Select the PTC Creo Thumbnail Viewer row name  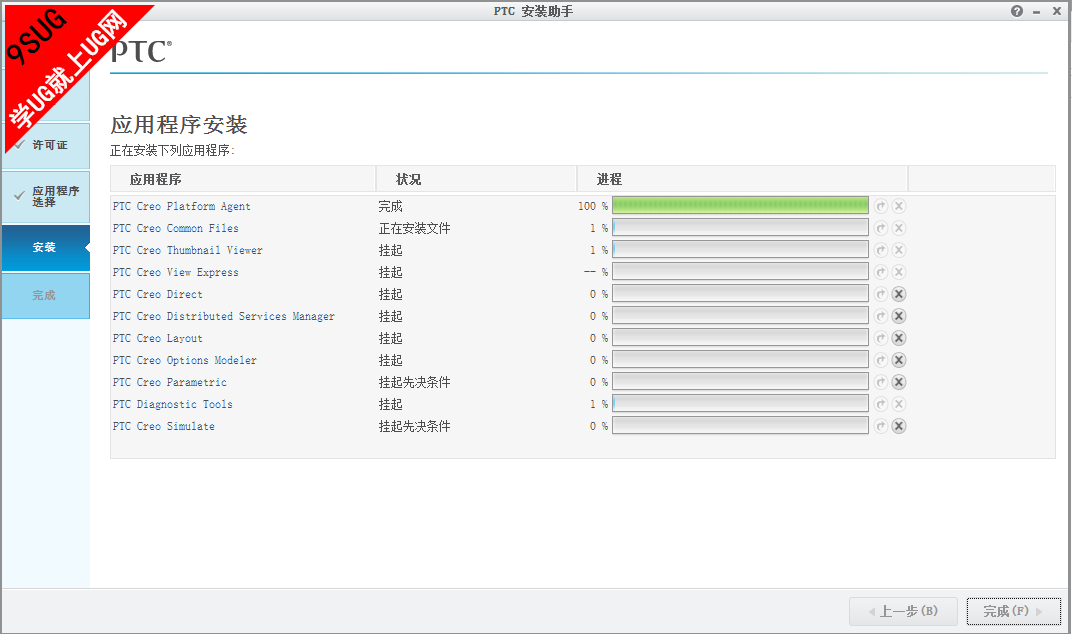coord(188,250)
